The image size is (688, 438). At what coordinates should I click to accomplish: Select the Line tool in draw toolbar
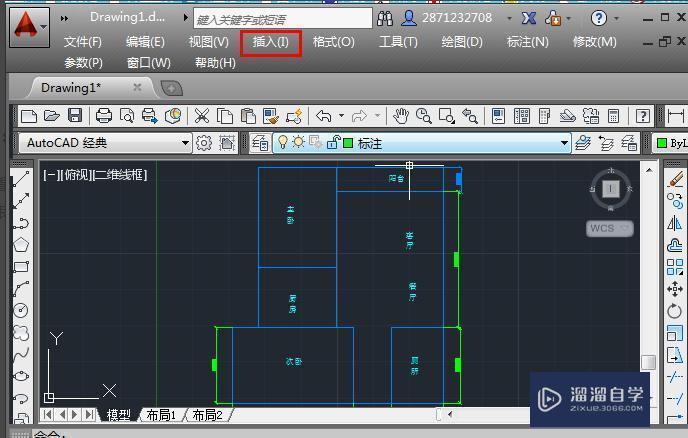point(21,179)
